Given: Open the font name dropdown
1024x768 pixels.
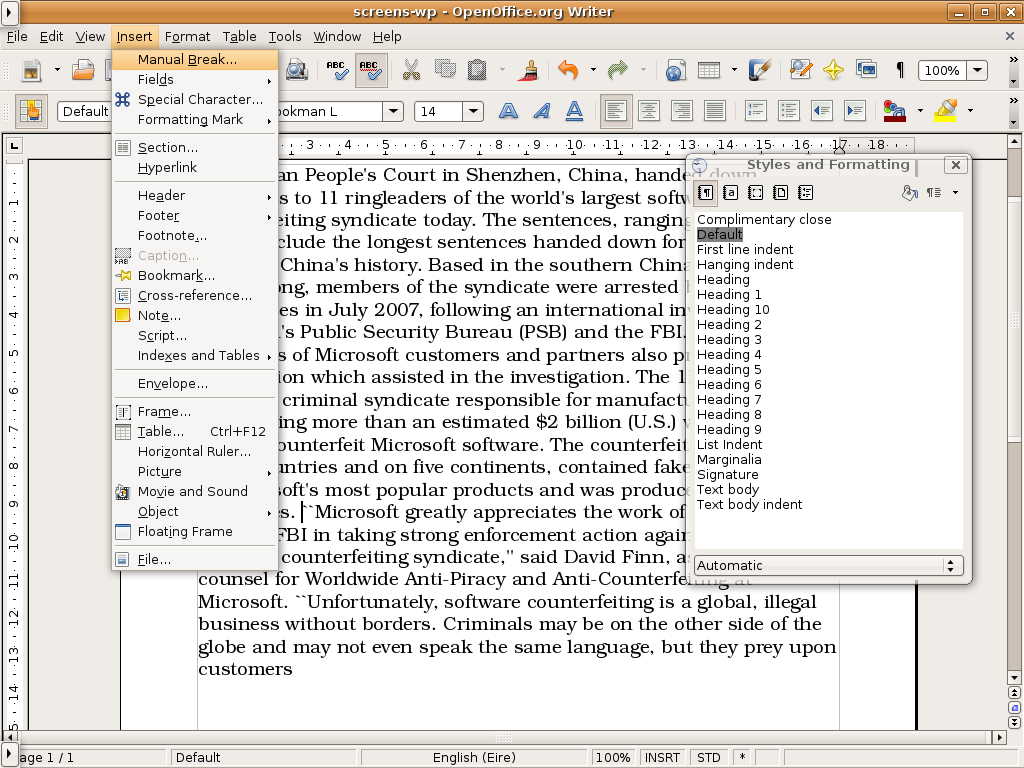Looking at the screenshot, I should (x=392, y=111).
